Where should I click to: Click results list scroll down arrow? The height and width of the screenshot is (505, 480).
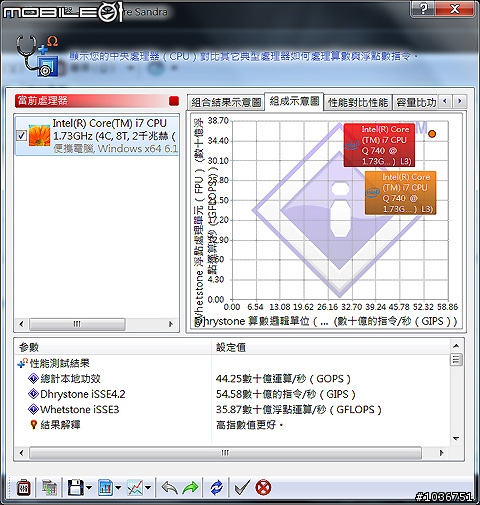(456, 438)
